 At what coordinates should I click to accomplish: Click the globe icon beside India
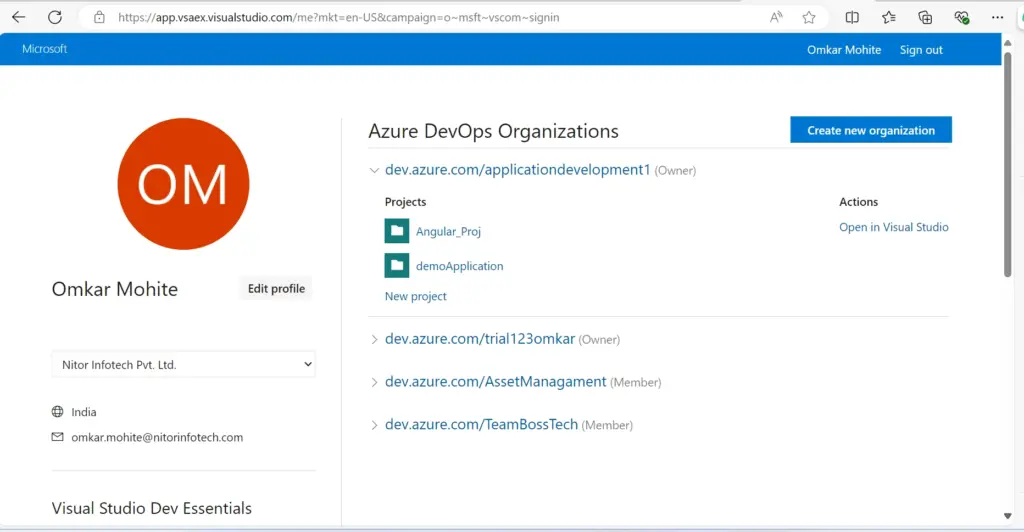(57, 411)
